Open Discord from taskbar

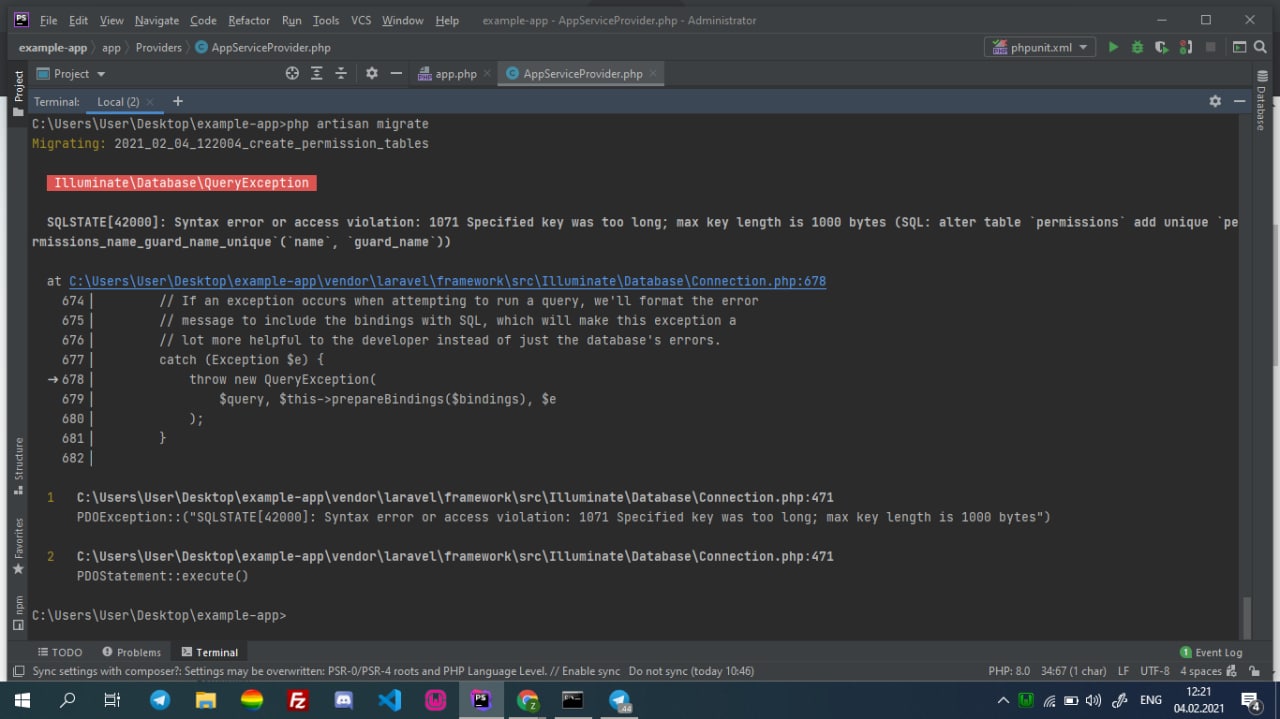point(343,700)
